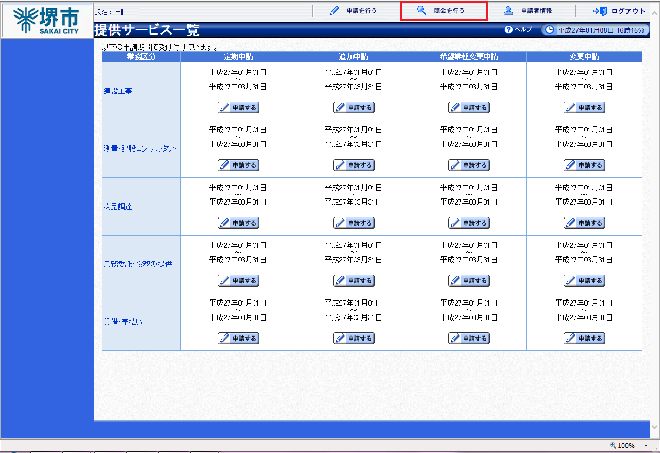Click 申請する for 物品調達 under 変更申請
The height and width of the screenshot is (453, 660).
coord(584,223)
